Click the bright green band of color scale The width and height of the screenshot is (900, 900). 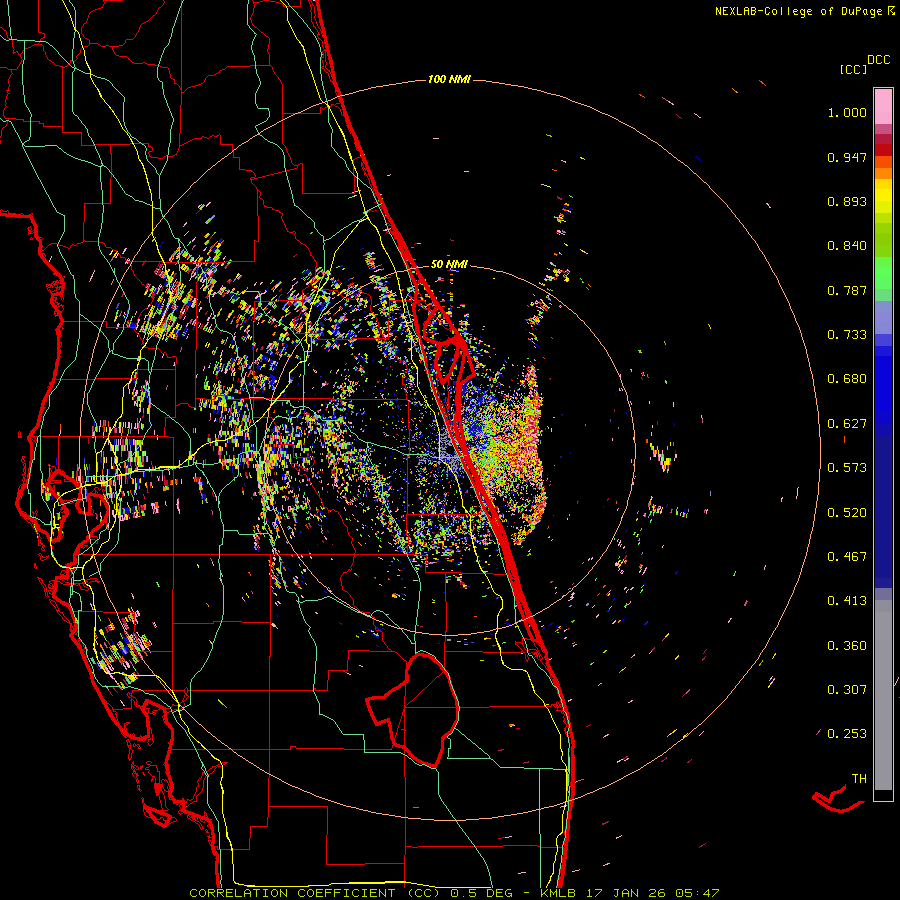point(883,273)
